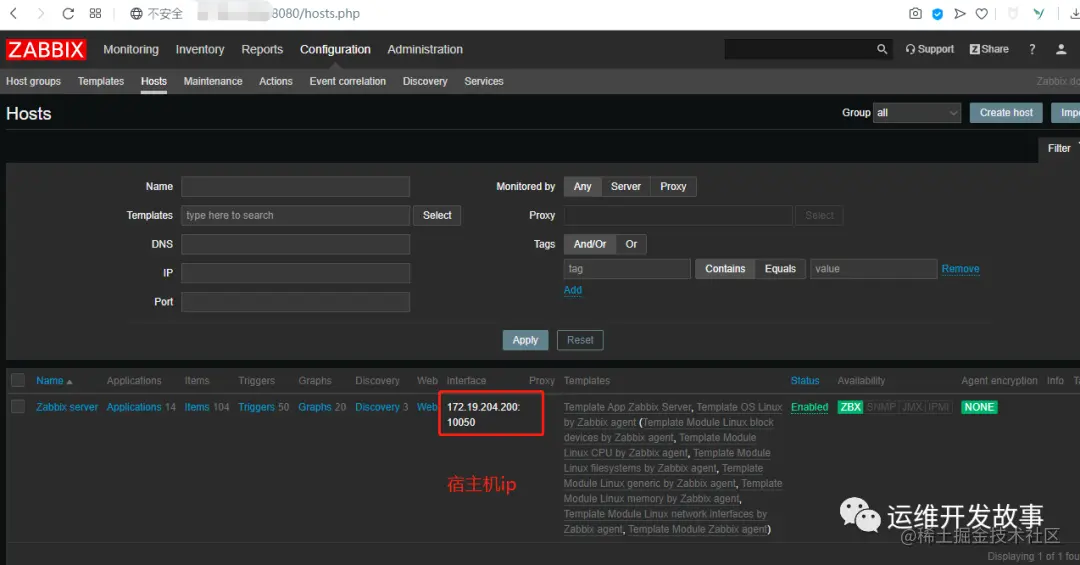Open the Inventory menu
This screenshot has height=565, width=1080.
[x=200, y=50]
